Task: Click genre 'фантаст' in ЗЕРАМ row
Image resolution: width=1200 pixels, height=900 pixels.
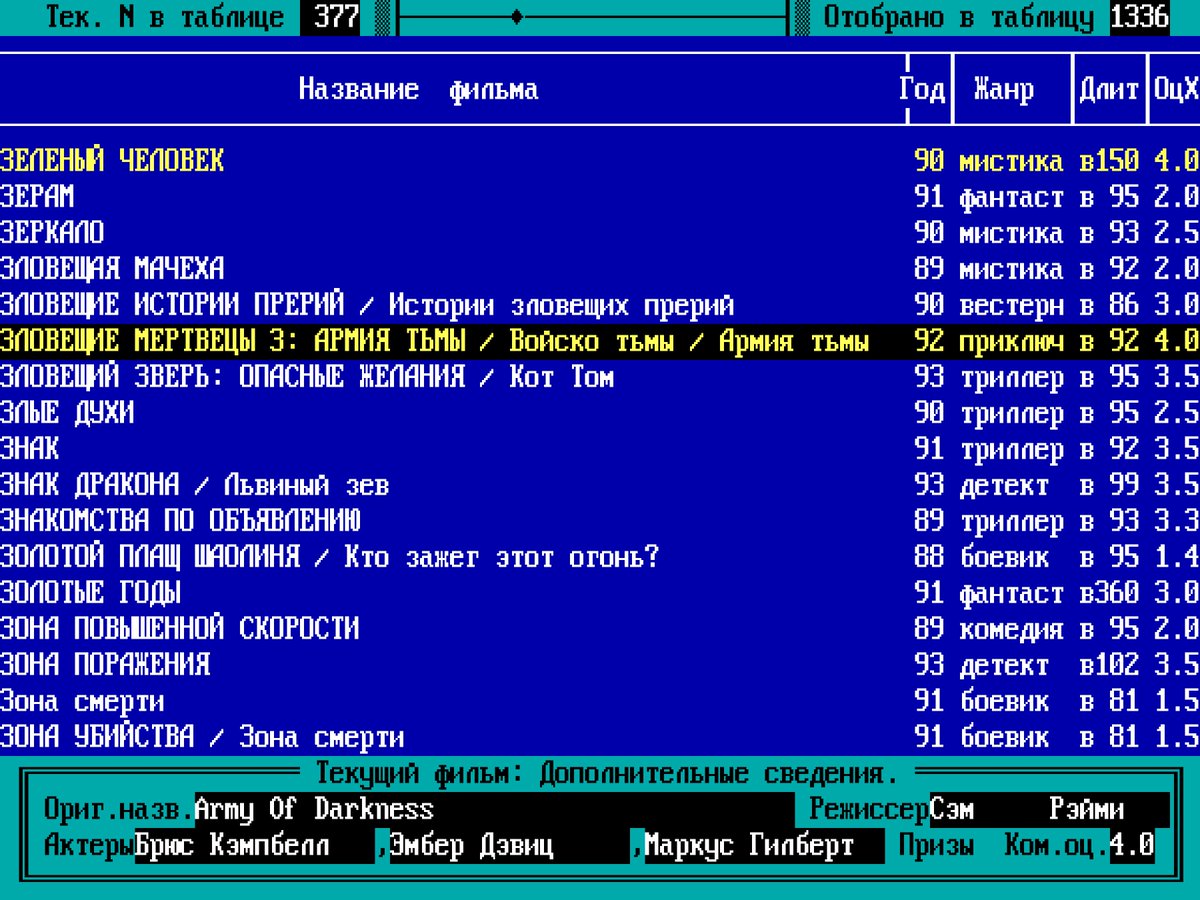Action: coord(1012,197)
